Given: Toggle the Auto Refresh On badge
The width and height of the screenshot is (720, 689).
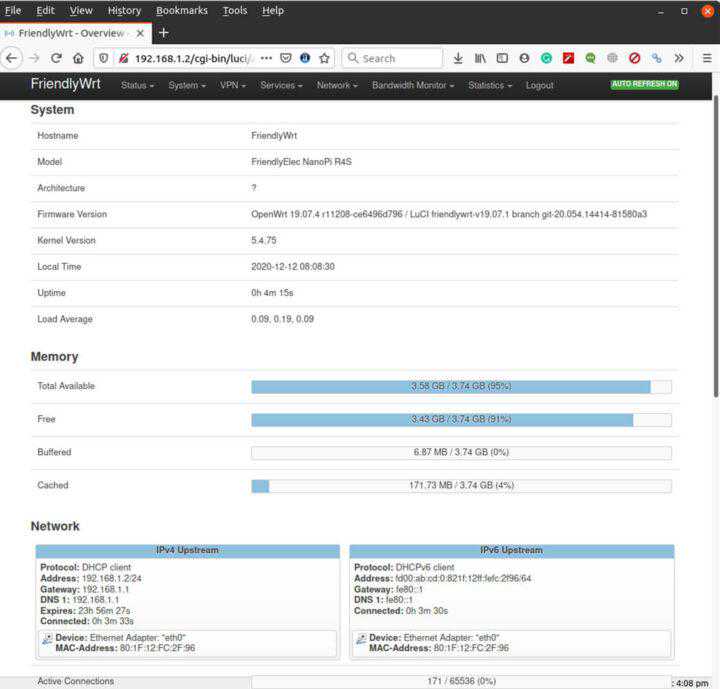Looking at the screenshot, I should coord(644,84).
